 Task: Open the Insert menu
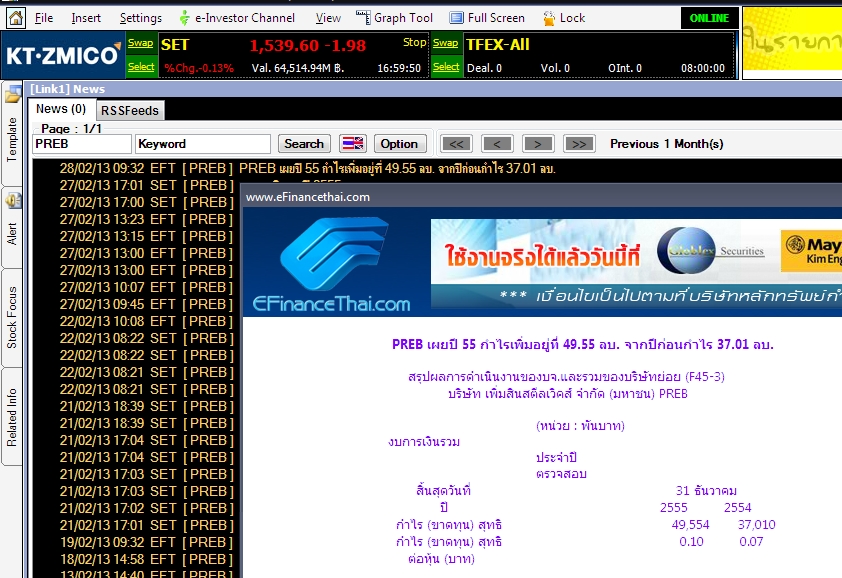coord(86,18)
